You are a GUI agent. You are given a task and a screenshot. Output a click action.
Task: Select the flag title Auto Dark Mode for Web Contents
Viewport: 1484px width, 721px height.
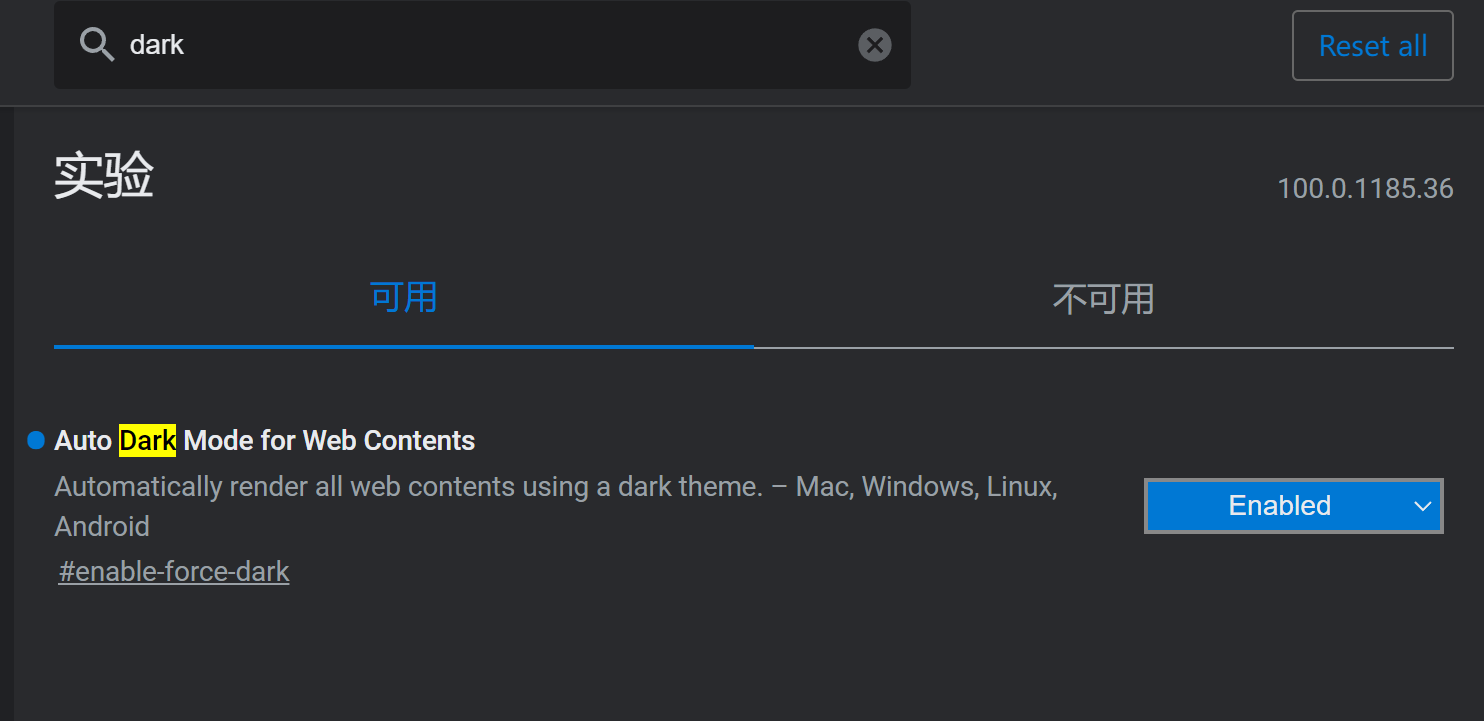[264, 439]
